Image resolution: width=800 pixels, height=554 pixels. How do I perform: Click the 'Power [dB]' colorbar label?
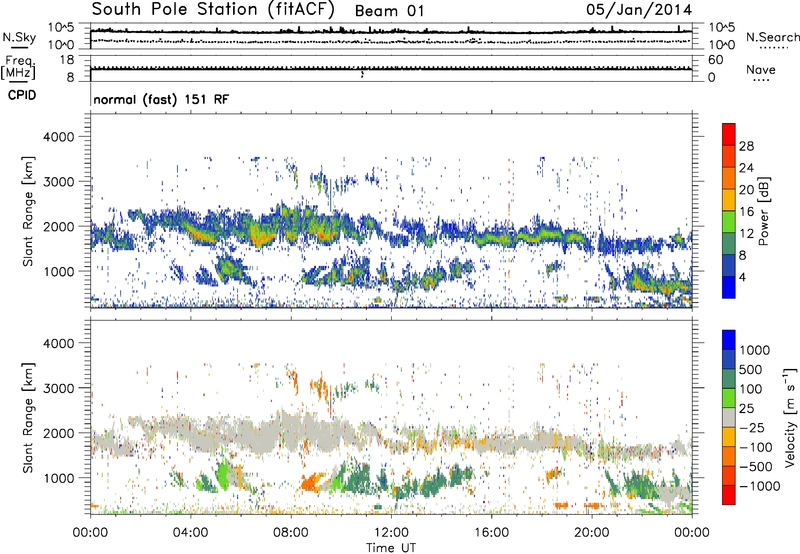763,211
